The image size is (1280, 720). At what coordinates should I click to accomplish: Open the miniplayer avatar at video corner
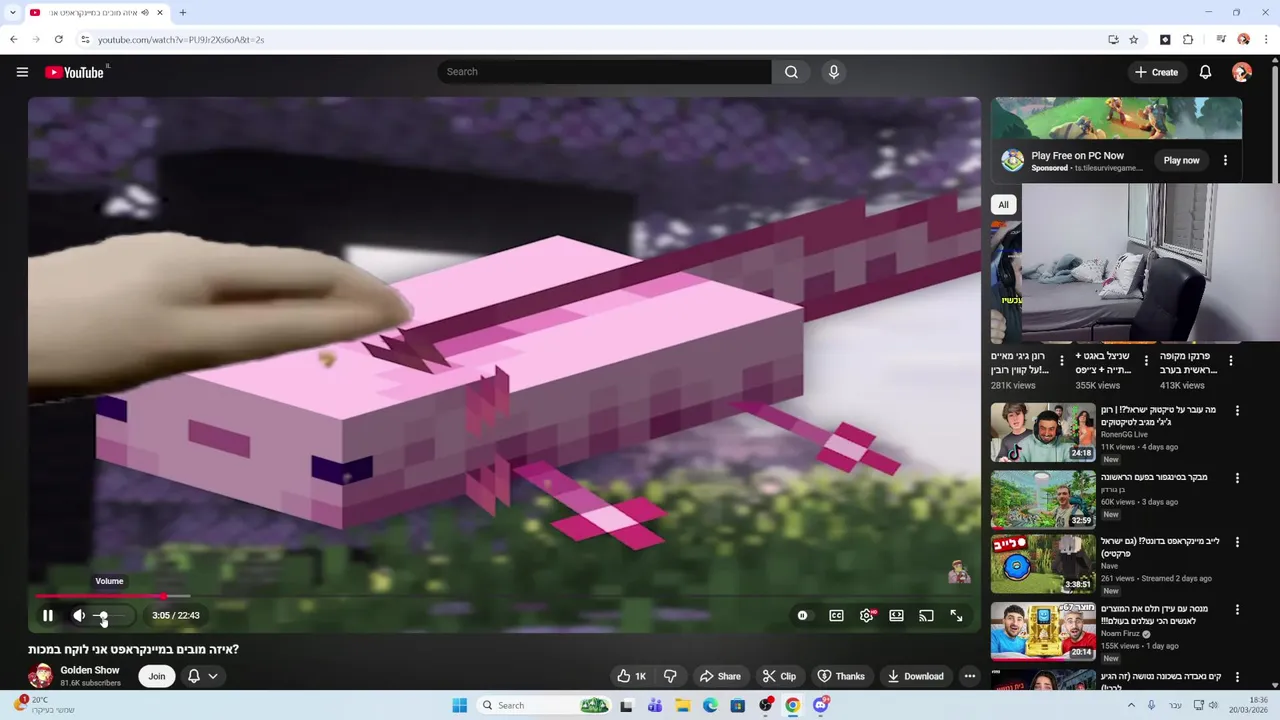959,573
